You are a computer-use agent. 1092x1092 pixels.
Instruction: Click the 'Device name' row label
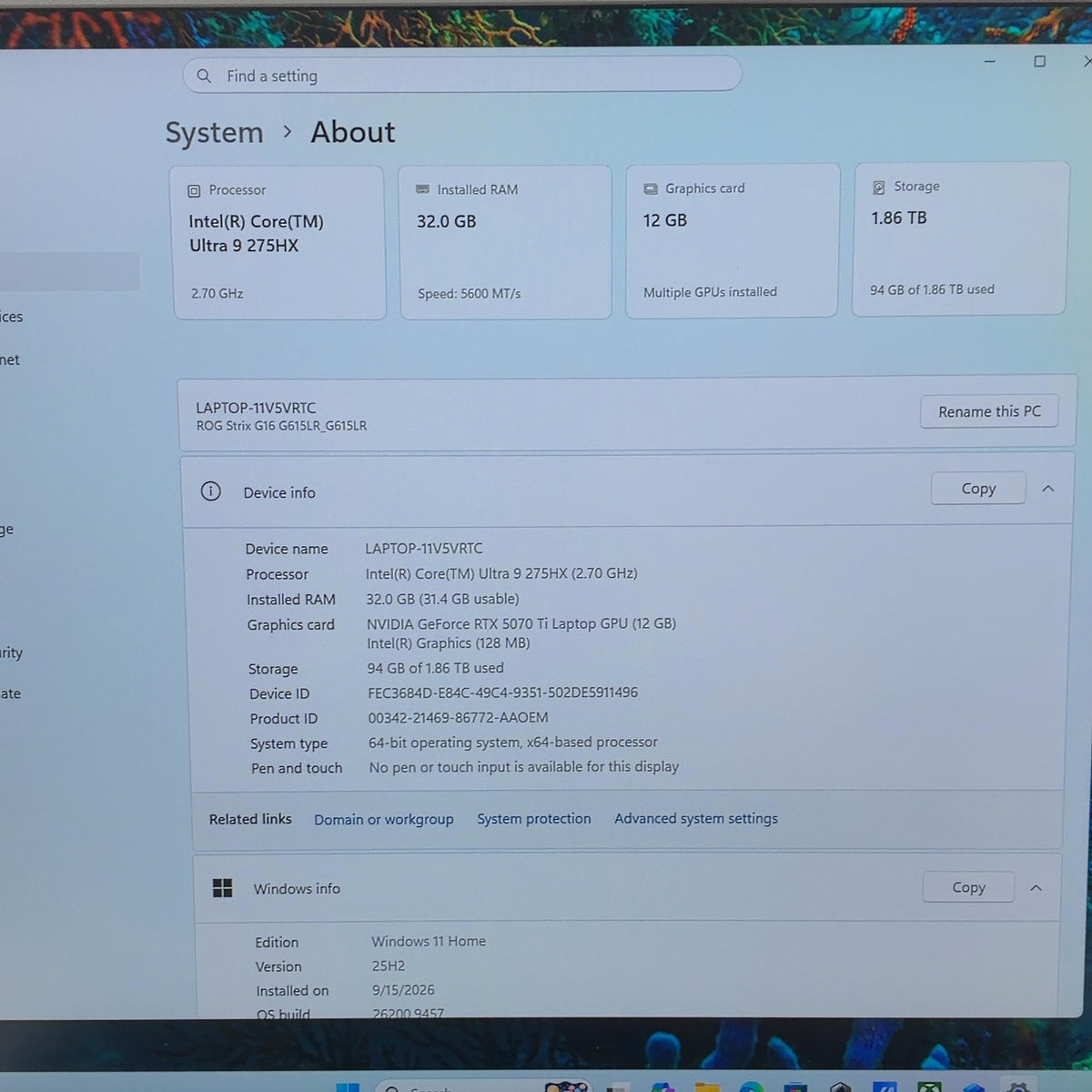[x=287, y=549]
